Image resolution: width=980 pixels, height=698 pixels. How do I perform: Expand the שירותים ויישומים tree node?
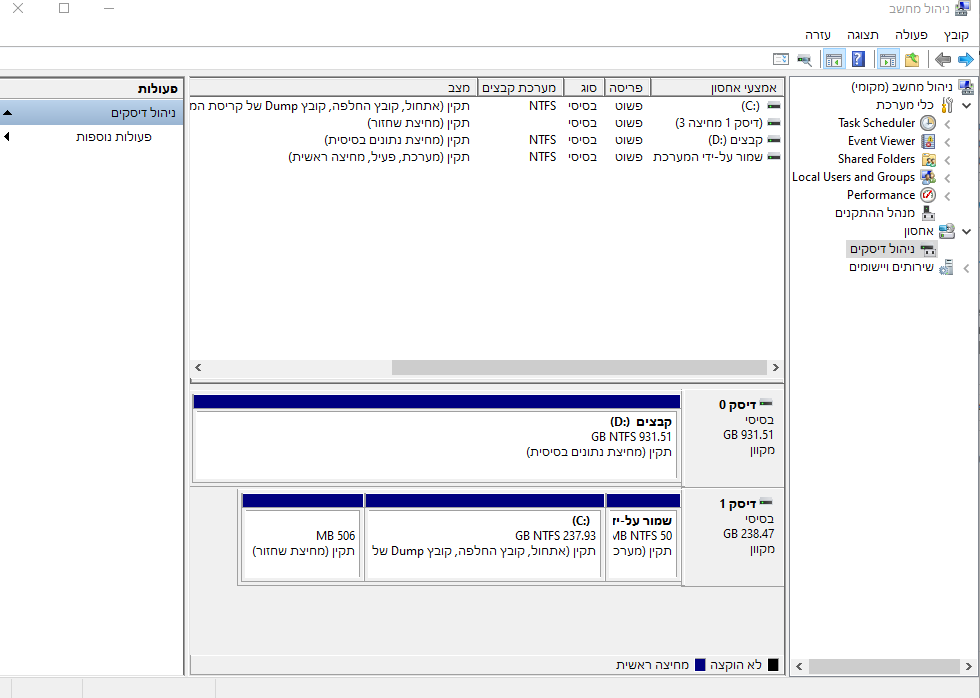(x=966, y=268)
